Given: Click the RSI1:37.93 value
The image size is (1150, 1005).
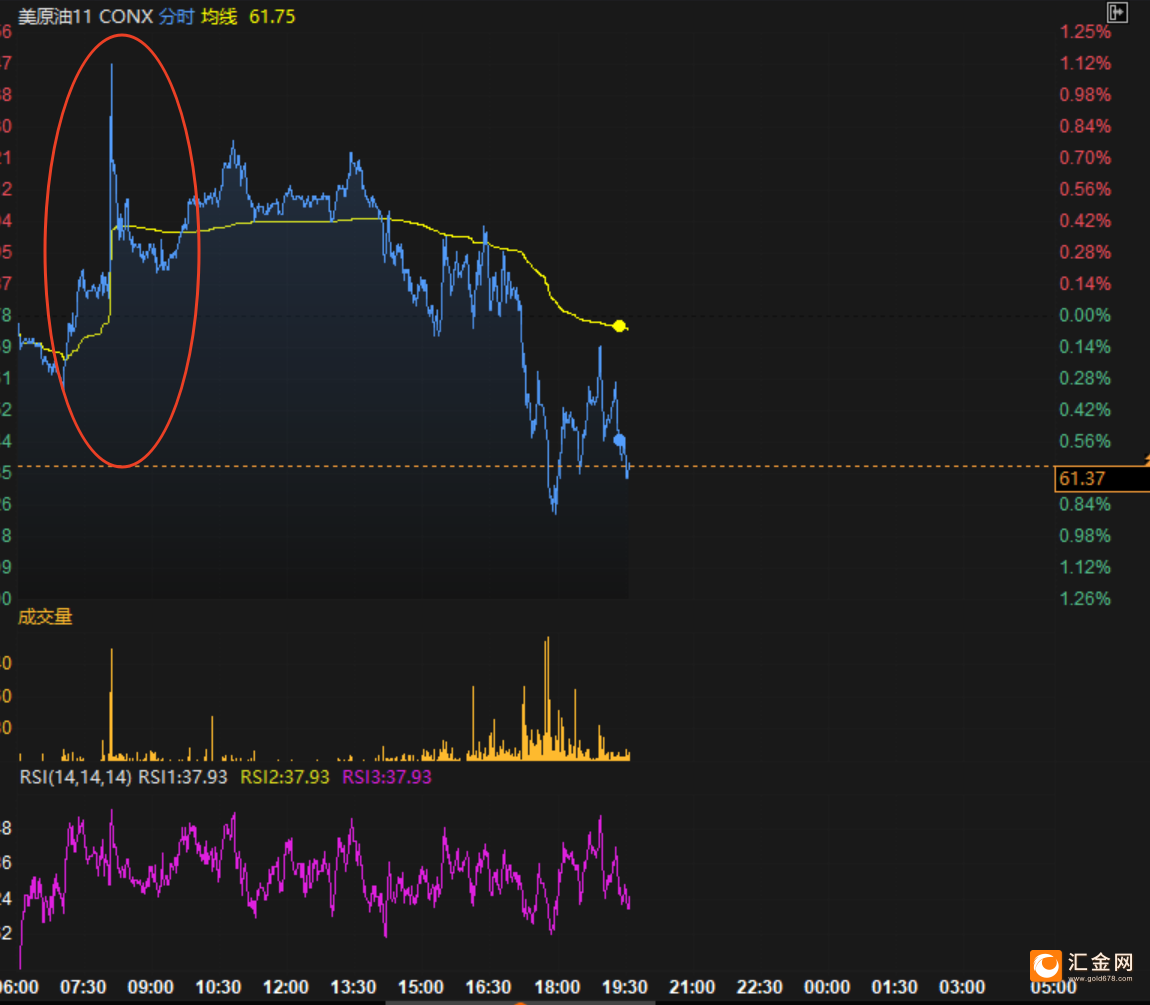Looking at the screenshot, I should click(183, 777).
